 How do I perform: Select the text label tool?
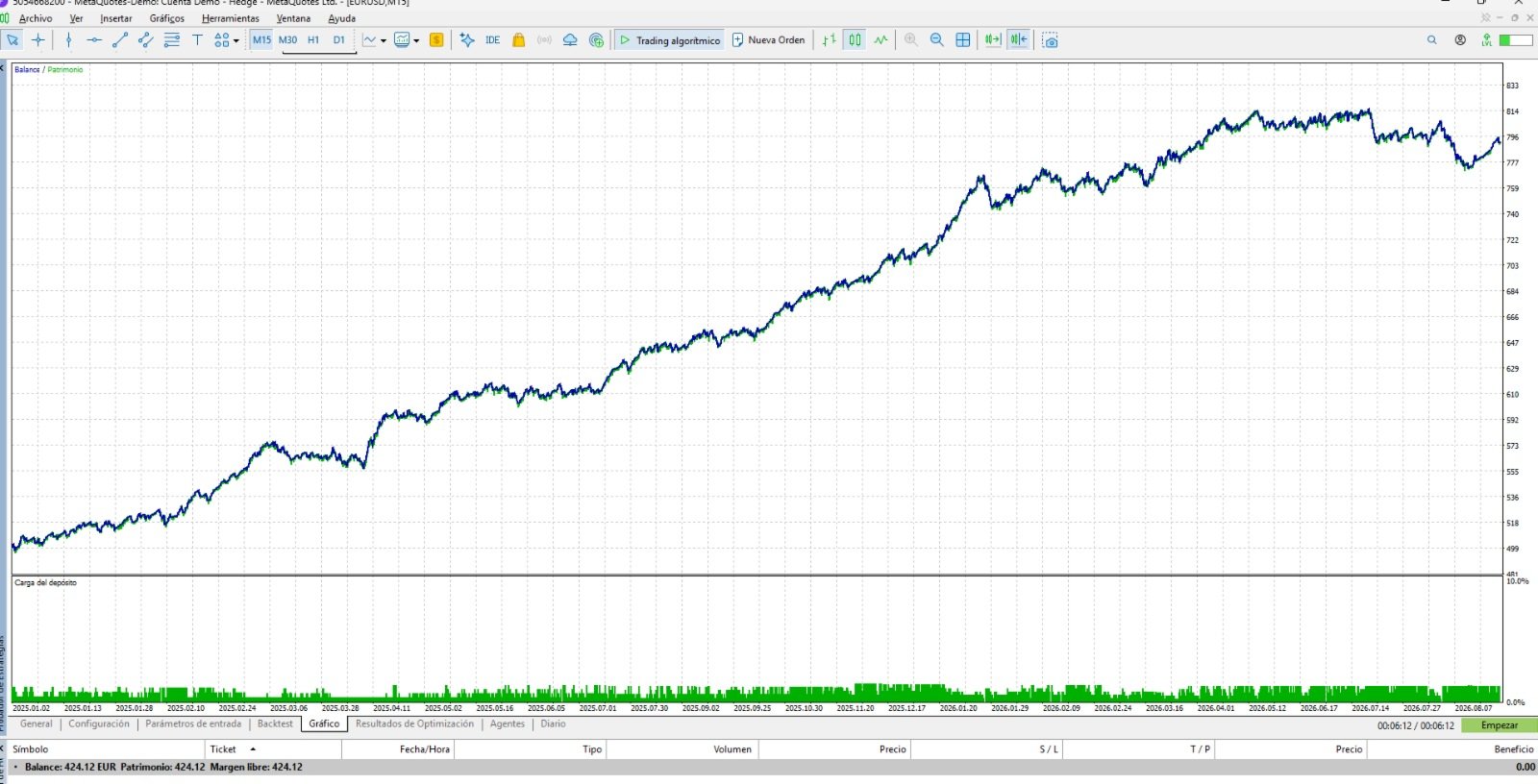[198, 40]
